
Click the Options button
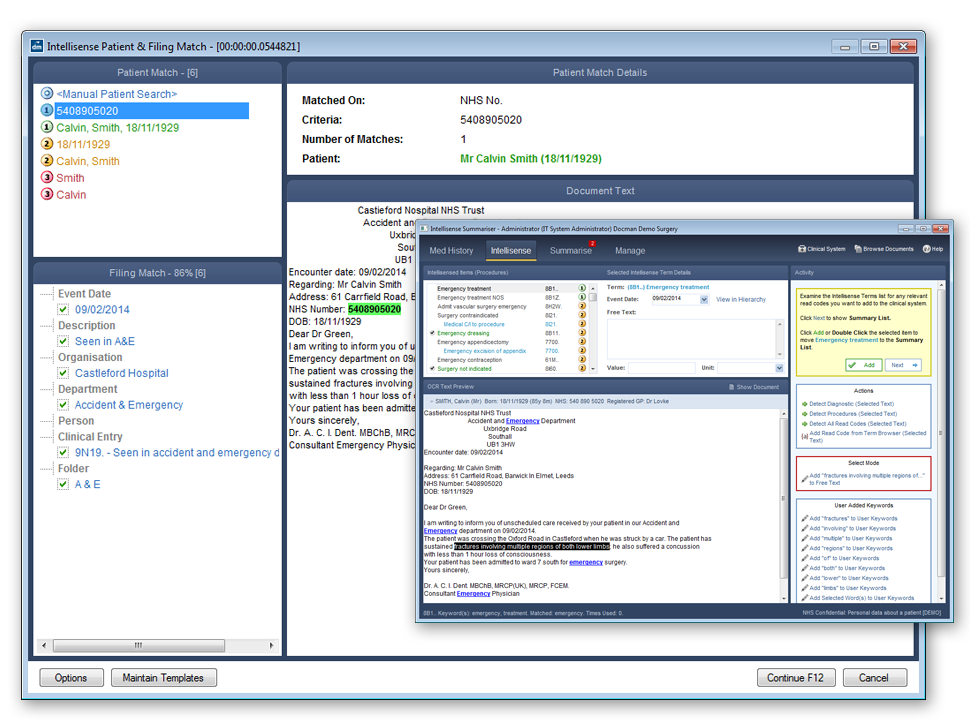pos(71,677)
